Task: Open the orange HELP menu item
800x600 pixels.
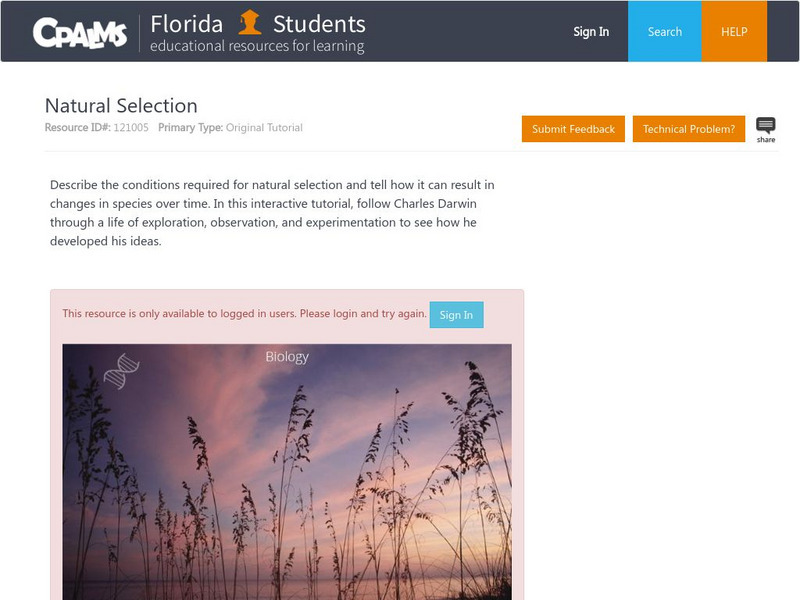Action: click(x=735, y=32)
